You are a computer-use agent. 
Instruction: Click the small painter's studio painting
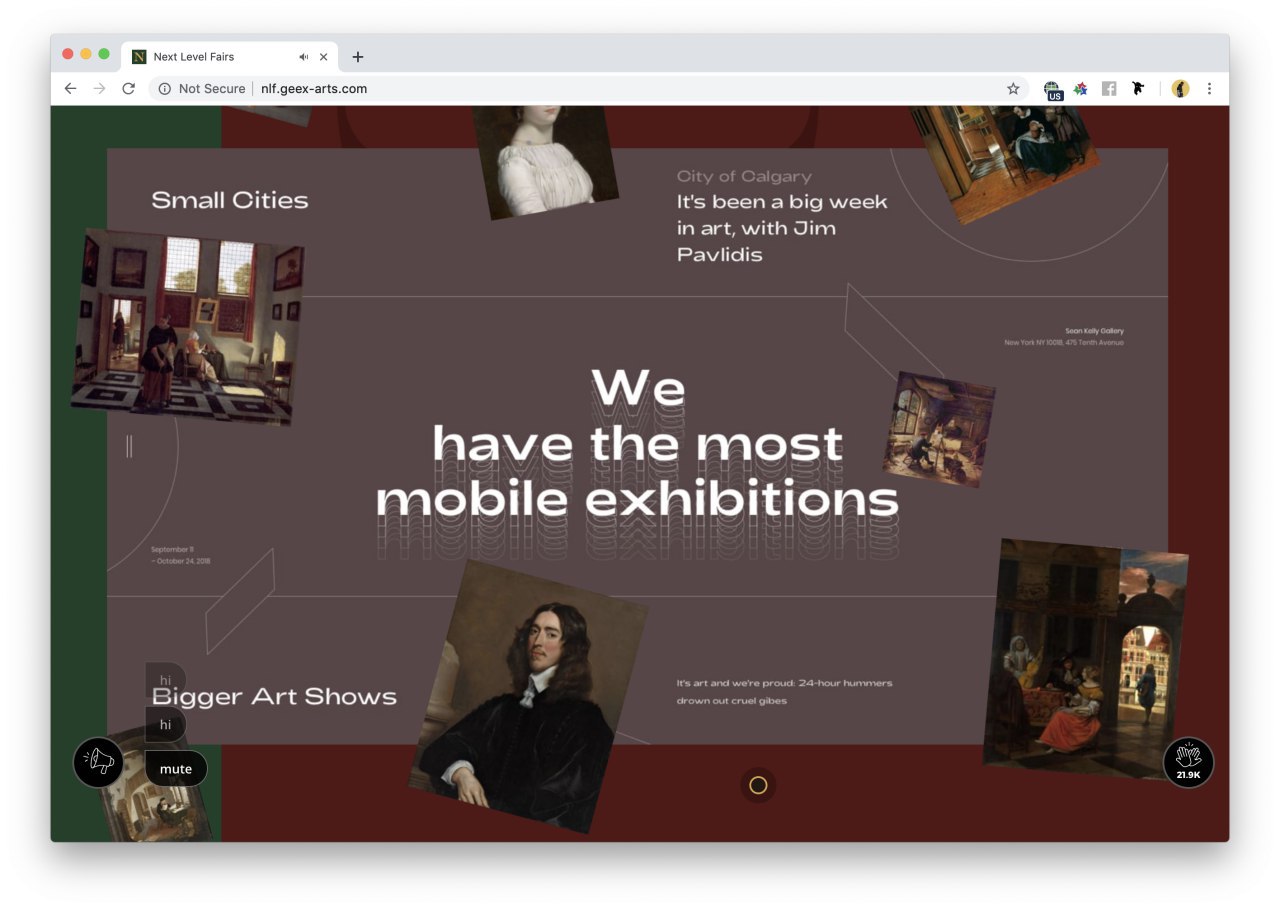pos(939,429)
